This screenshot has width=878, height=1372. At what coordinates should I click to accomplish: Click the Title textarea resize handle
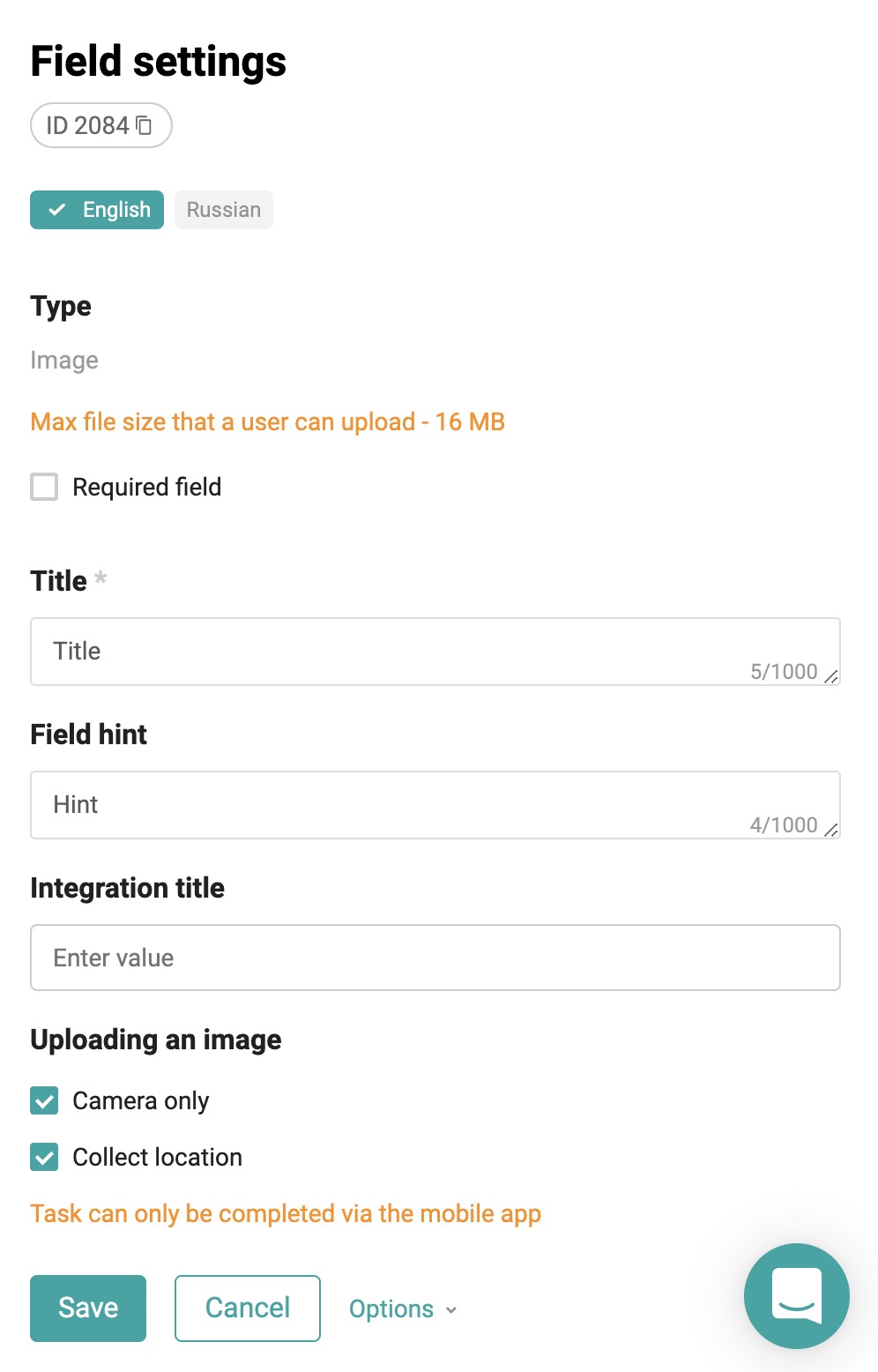click(830, 675)
